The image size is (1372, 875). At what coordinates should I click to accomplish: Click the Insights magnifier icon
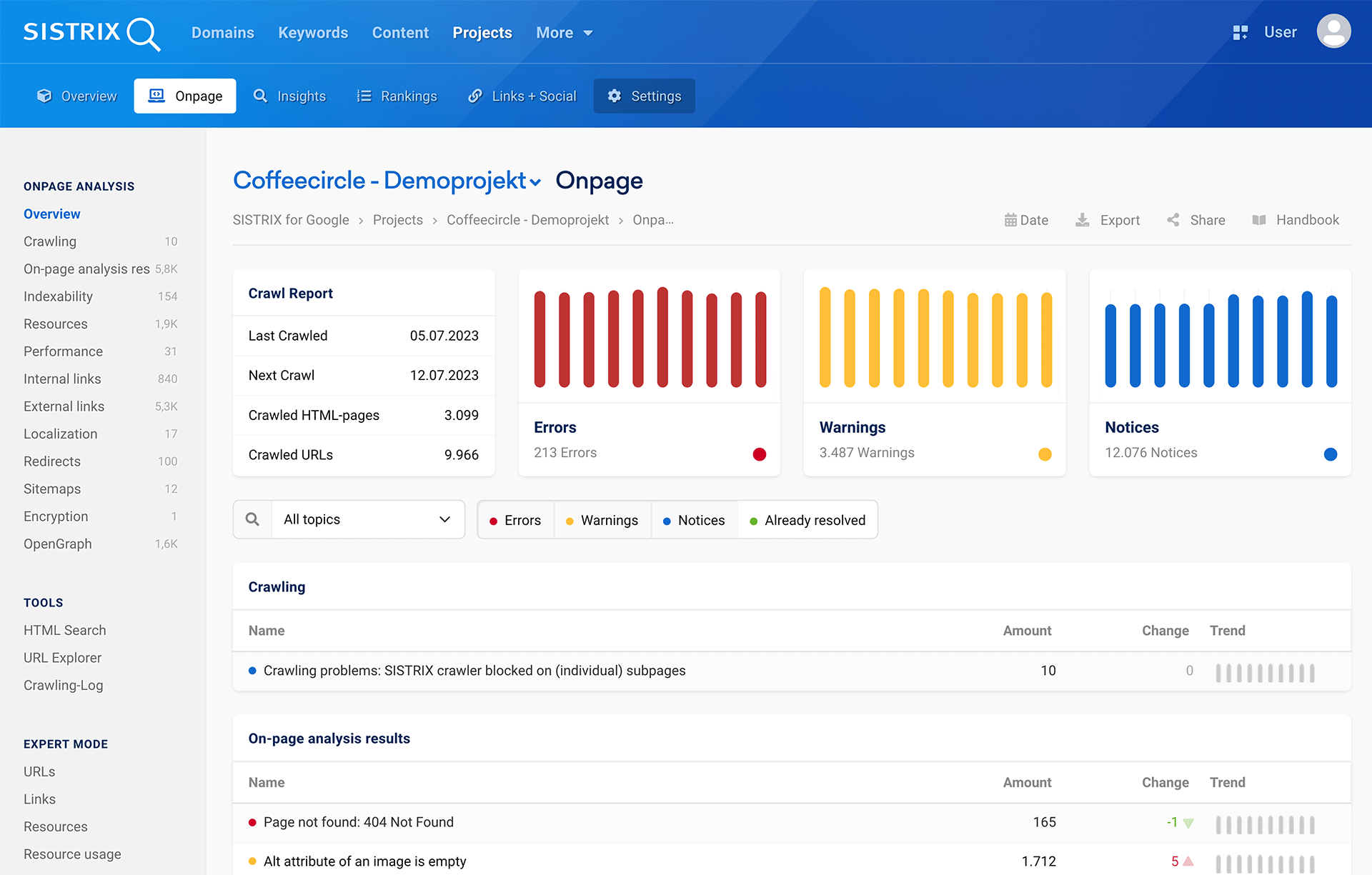[x=260, y=96]
